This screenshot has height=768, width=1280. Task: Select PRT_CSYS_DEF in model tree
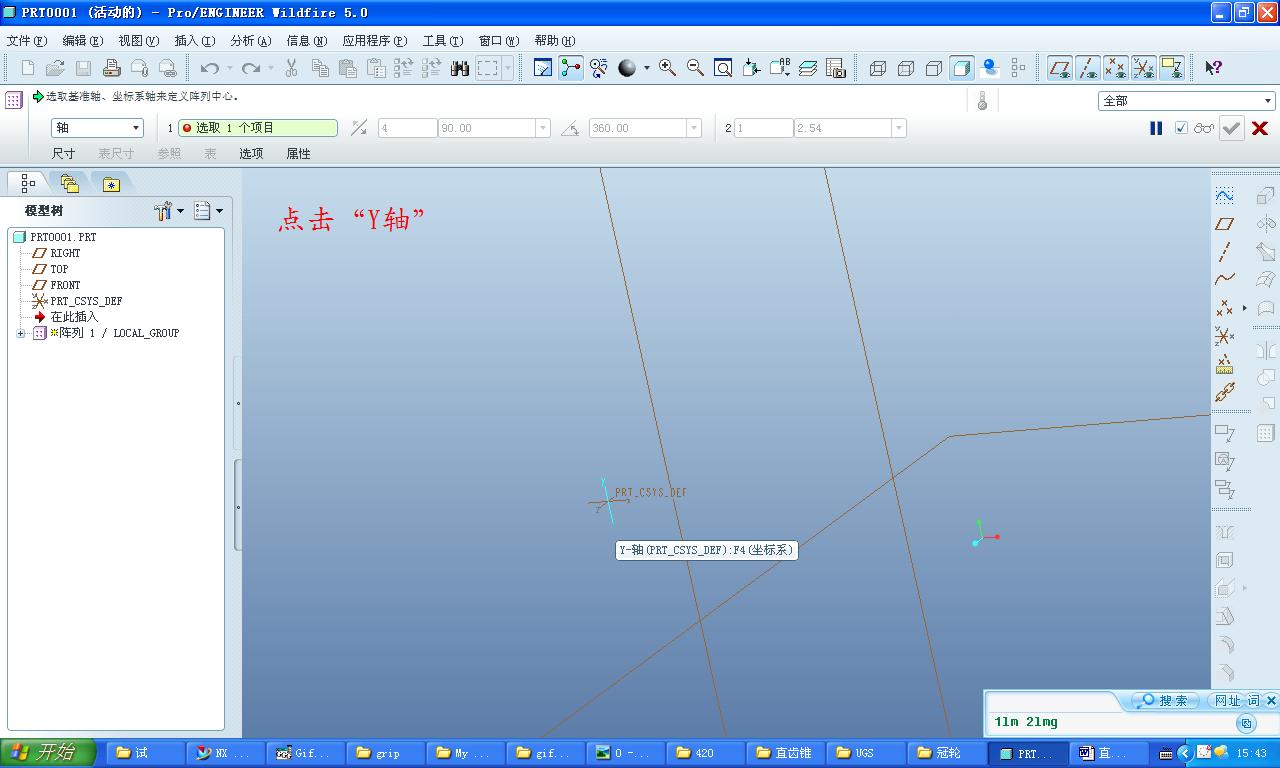click(x=86, y=301)
